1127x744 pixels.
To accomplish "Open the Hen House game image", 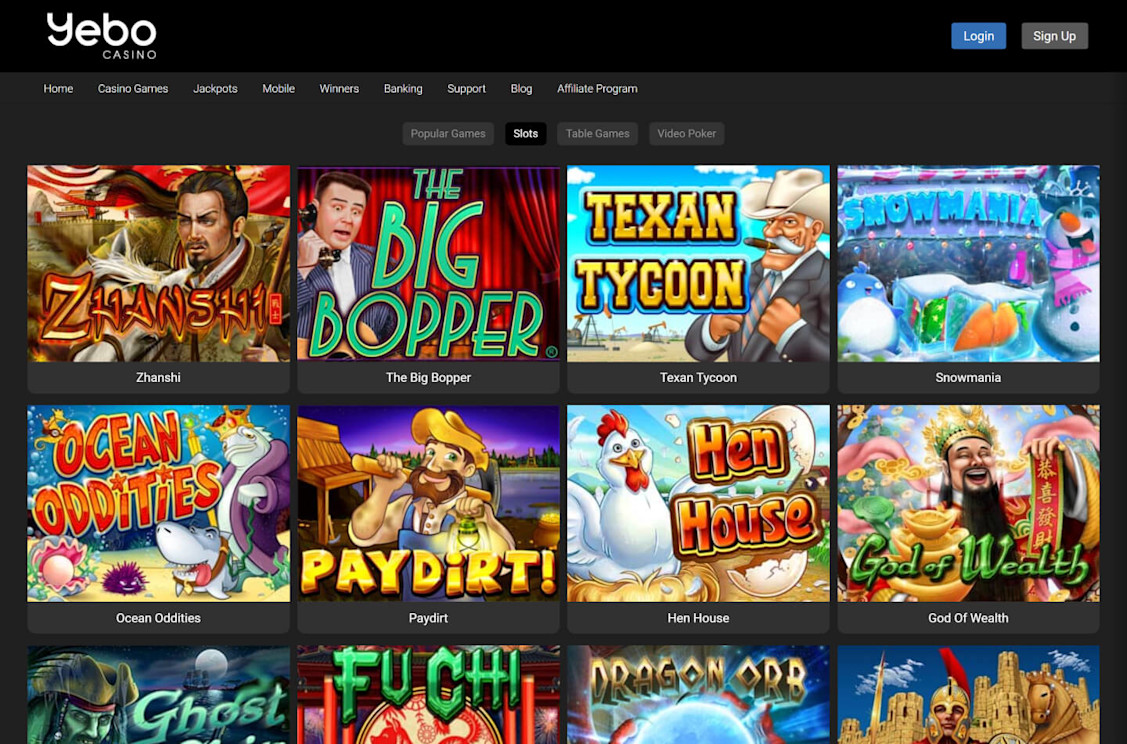I will coord(698,503).
